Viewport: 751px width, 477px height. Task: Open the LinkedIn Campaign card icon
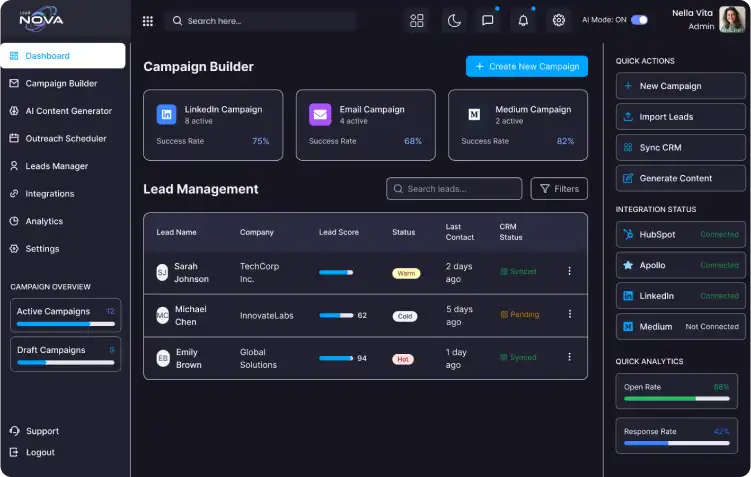coord(166,115)
